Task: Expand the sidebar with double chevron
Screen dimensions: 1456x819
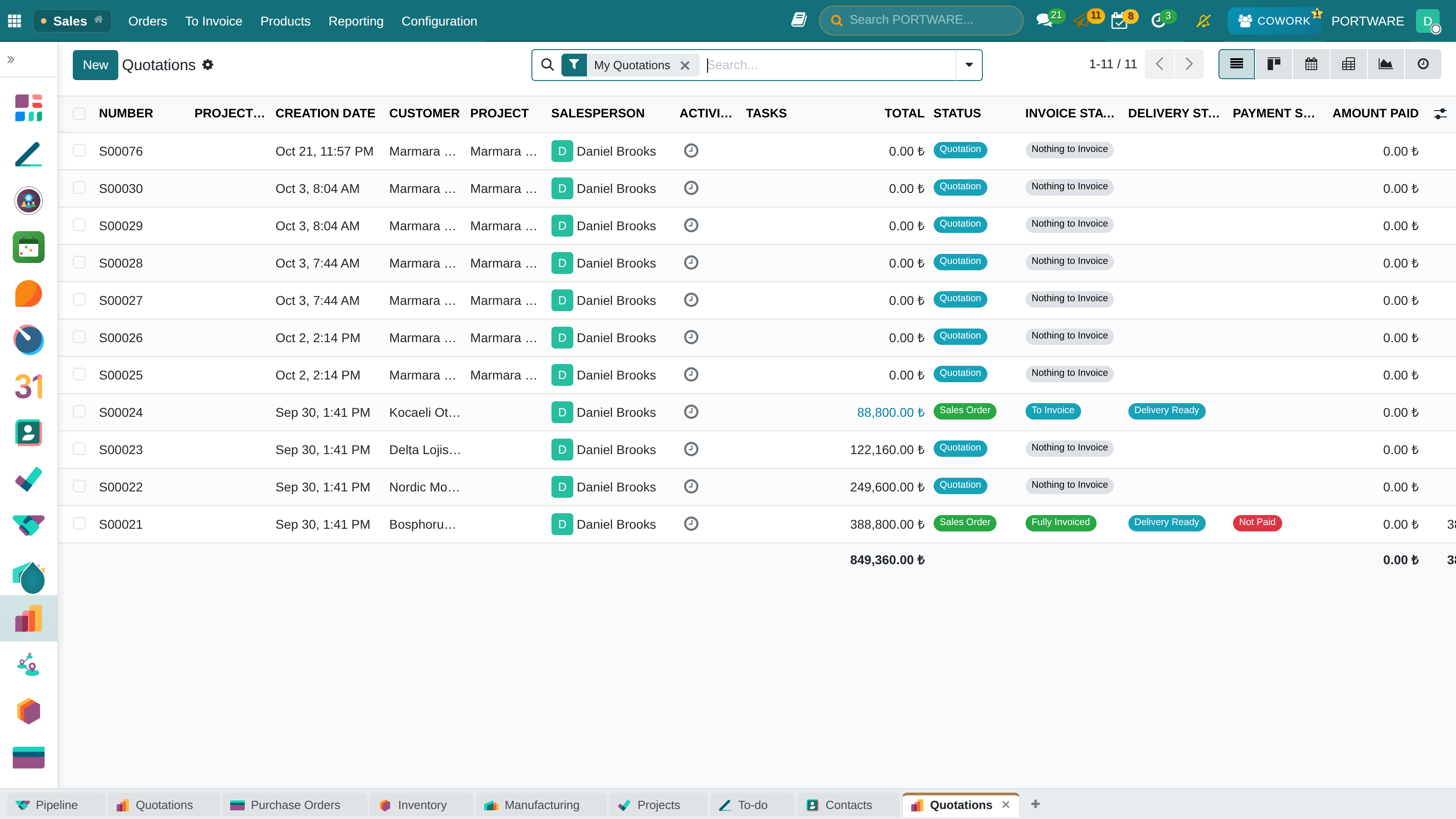Action: [11, 59]
